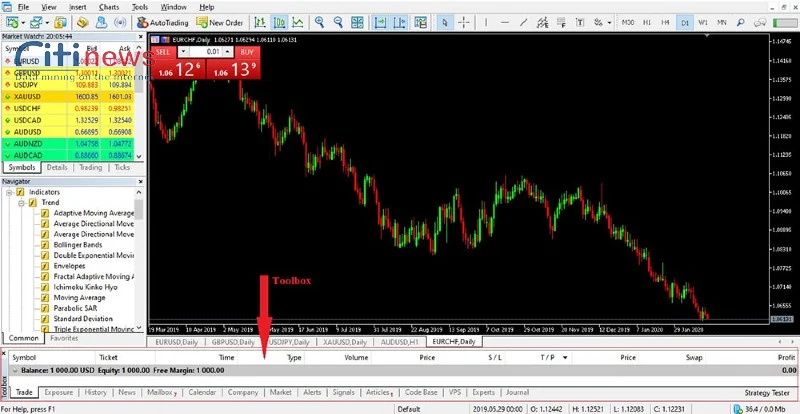Draw a horizontal line on chart
Image resolution: width=800 pixels, height=414 pixels.
click(505, 22)
